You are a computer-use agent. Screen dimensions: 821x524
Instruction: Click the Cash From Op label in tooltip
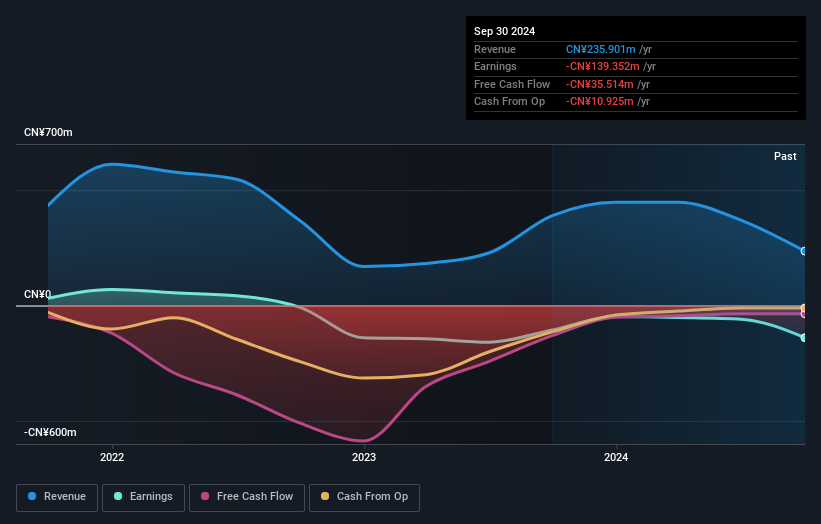click(509, 102)
